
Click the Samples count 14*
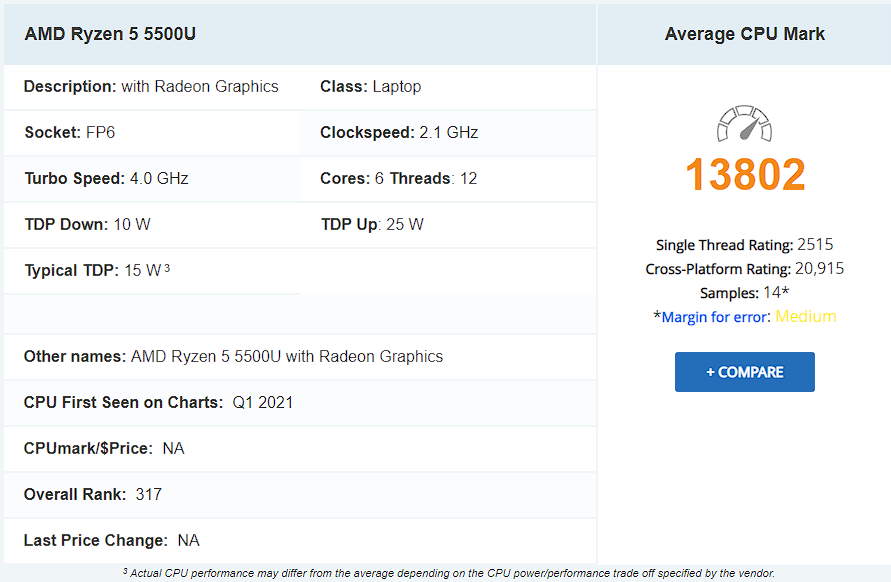tap(776, 292)
